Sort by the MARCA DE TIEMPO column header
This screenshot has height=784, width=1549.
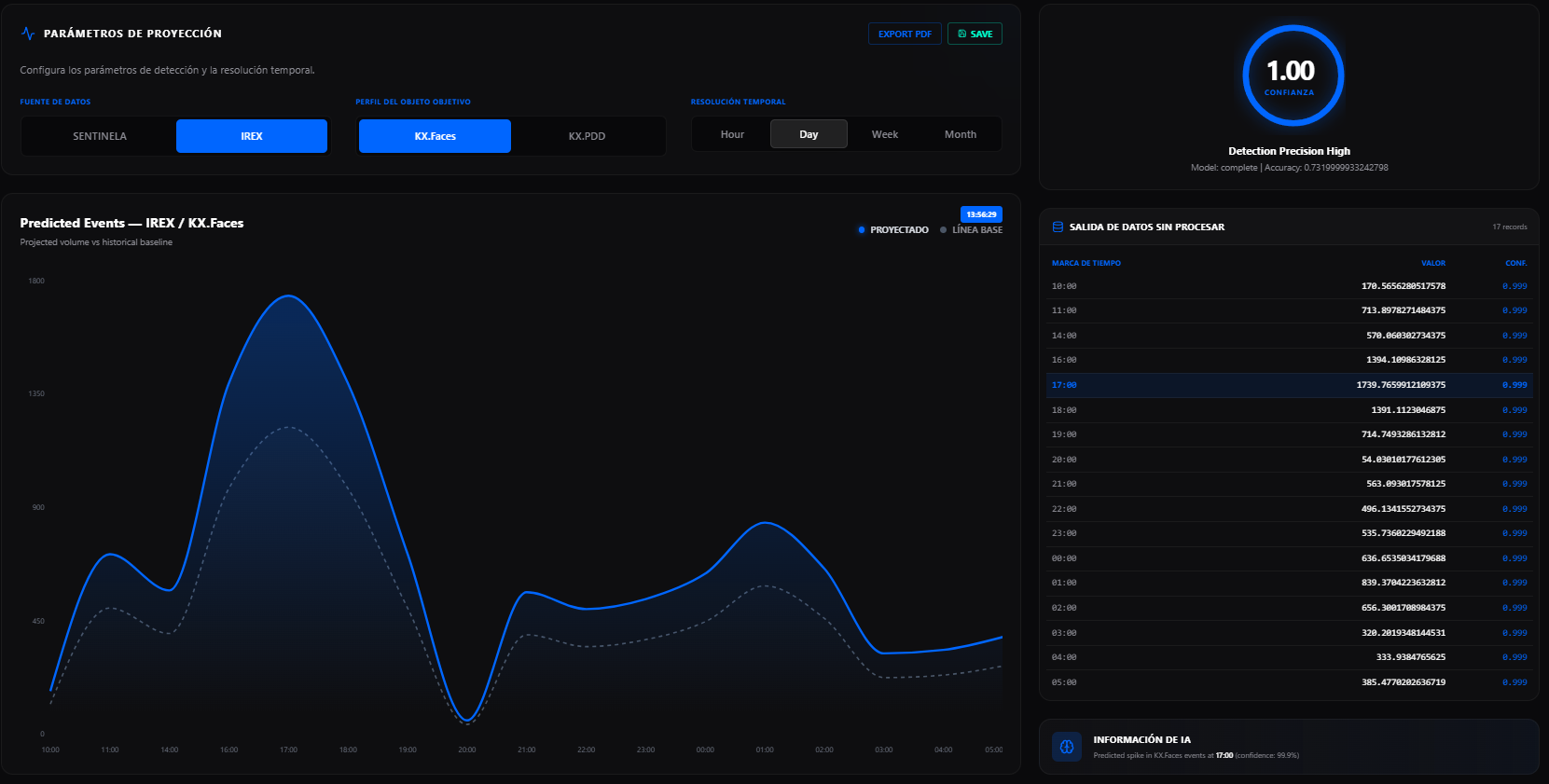point(1086,263)
